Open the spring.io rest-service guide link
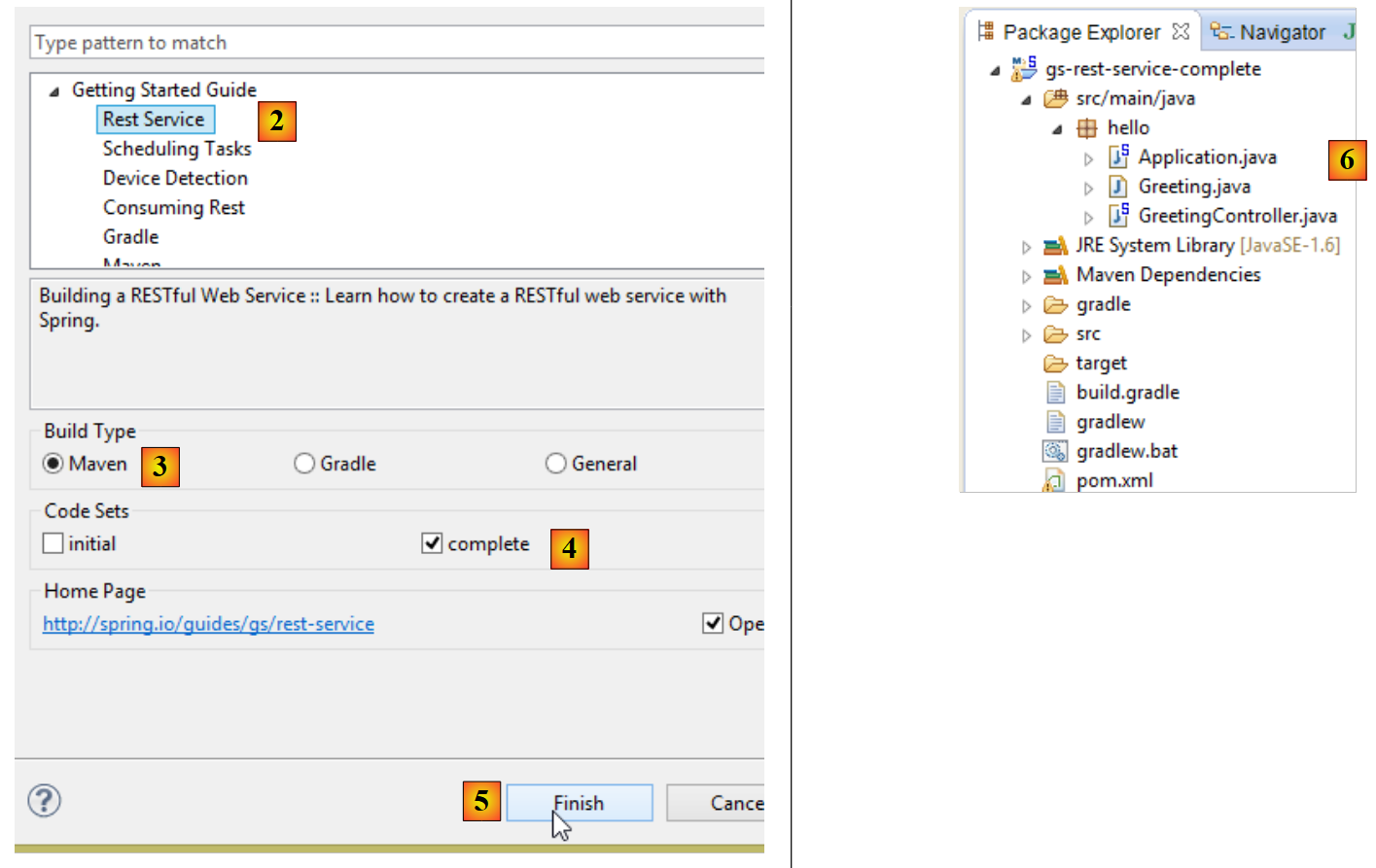 (x=208, y=624)
